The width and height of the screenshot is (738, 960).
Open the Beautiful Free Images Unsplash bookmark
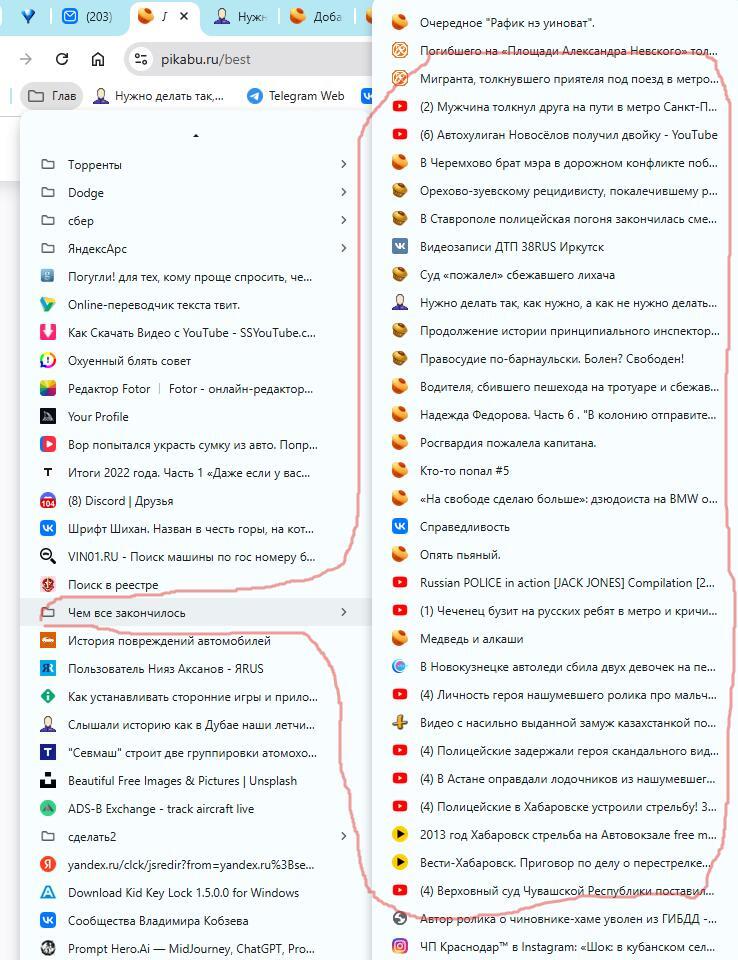(180, 780)
